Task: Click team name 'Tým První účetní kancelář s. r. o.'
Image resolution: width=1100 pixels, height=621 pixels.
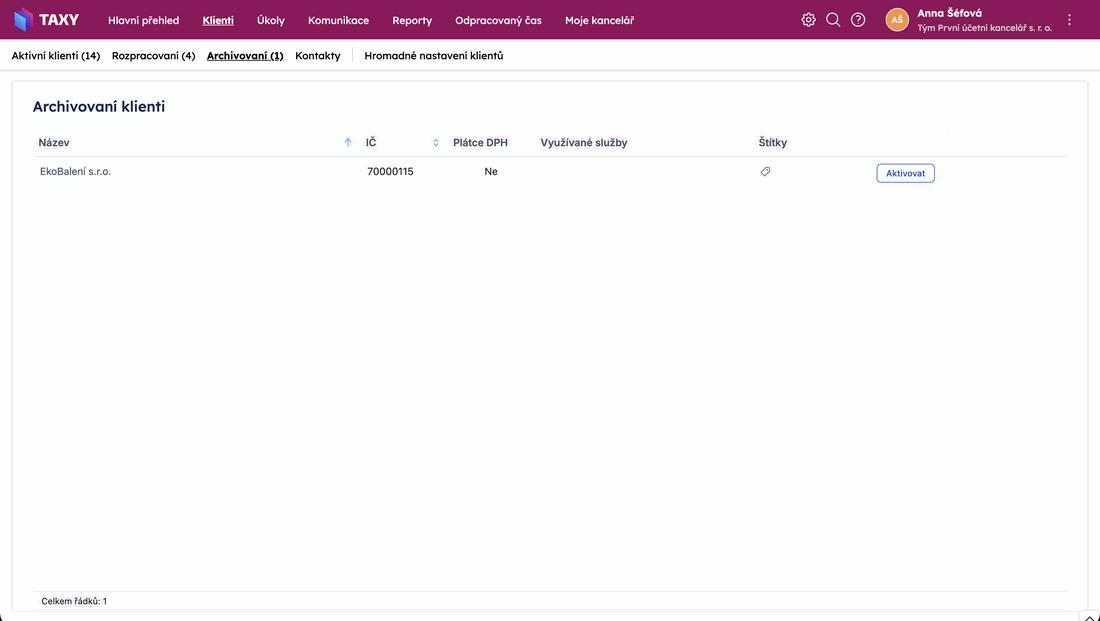Action: point(985,28)
